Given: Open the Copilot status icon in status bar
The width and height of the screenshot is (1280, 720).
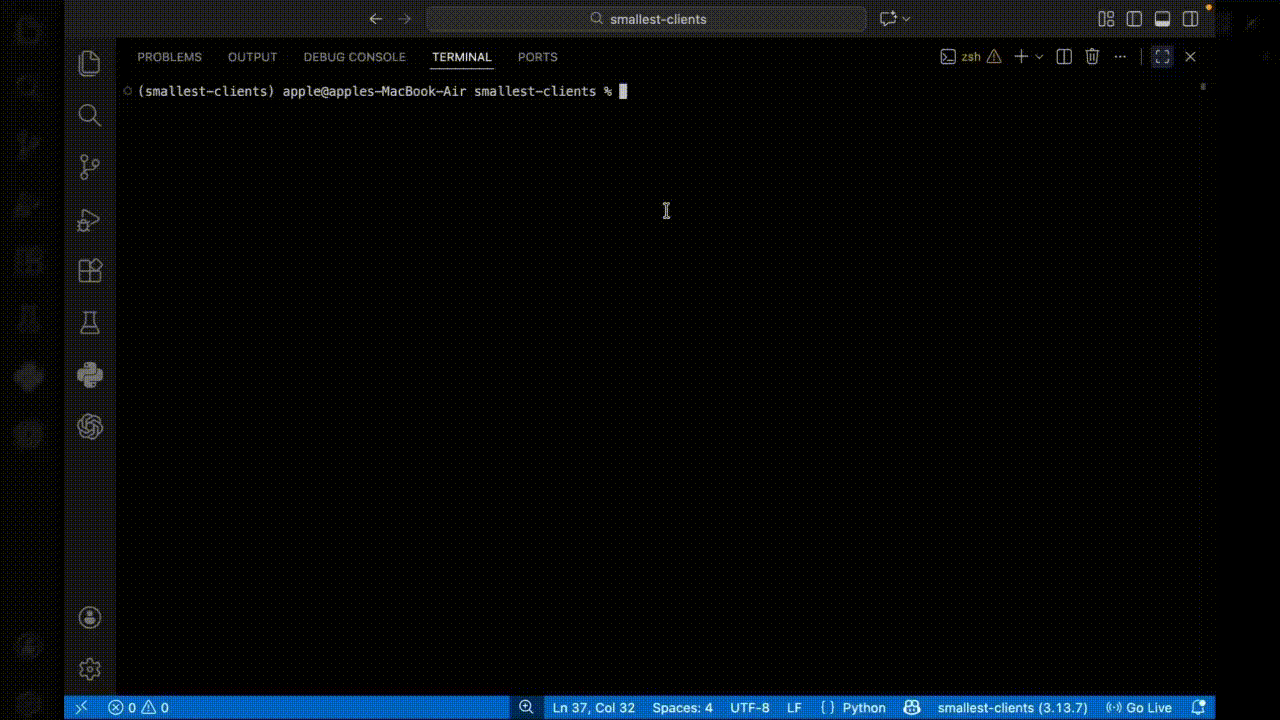Looking at the screenshot, I should coord(912,708).
